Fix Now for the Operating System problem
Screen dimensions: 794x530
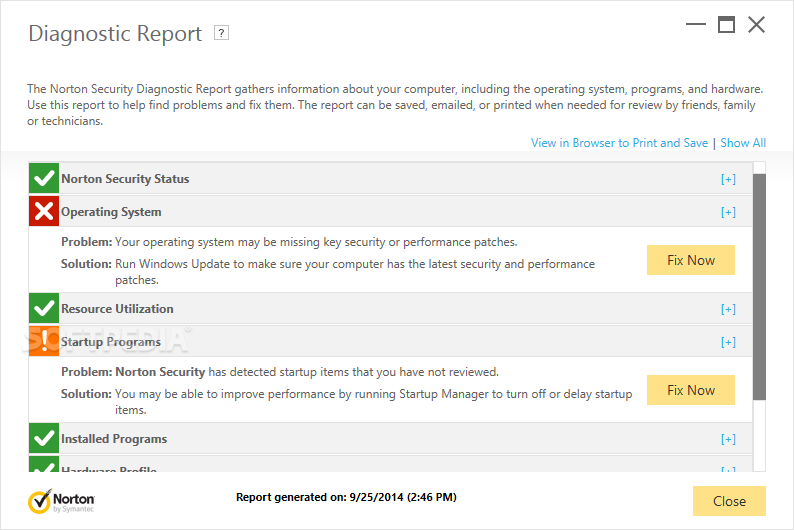691,260
